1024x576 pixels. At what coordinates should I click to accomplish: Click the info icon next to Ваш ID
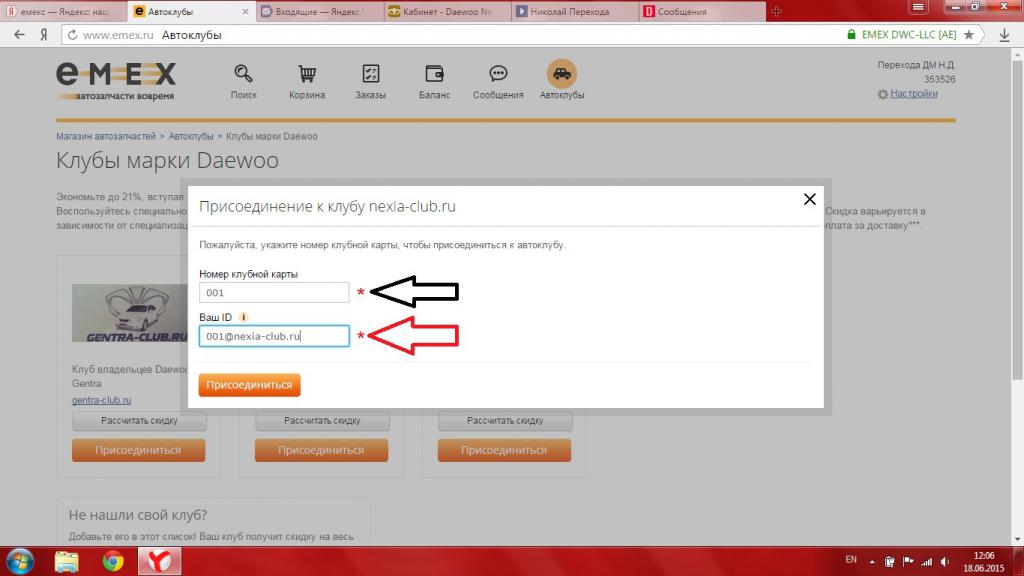(244, 317)
